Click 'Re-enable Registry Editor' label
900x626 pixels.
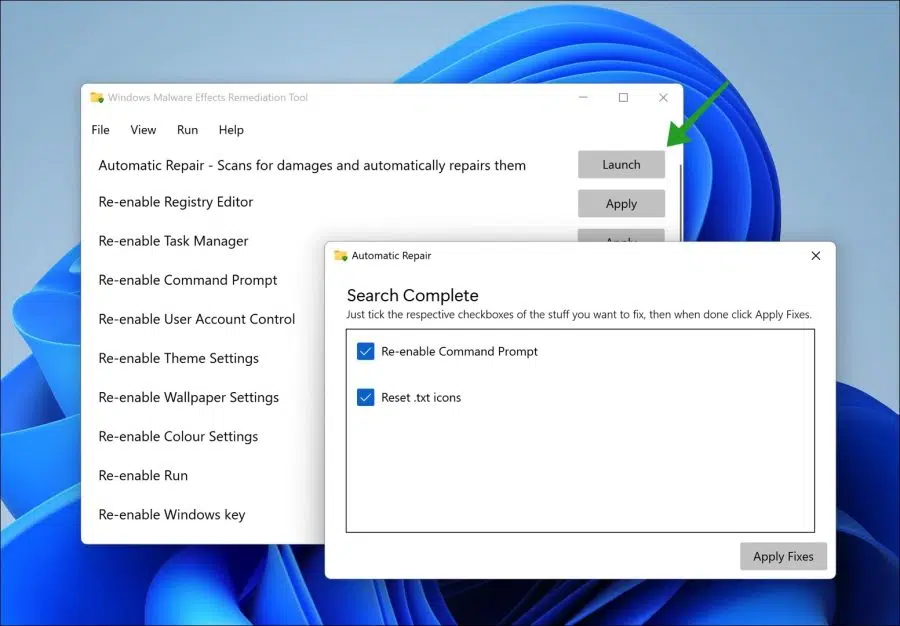tap(176, 202)
